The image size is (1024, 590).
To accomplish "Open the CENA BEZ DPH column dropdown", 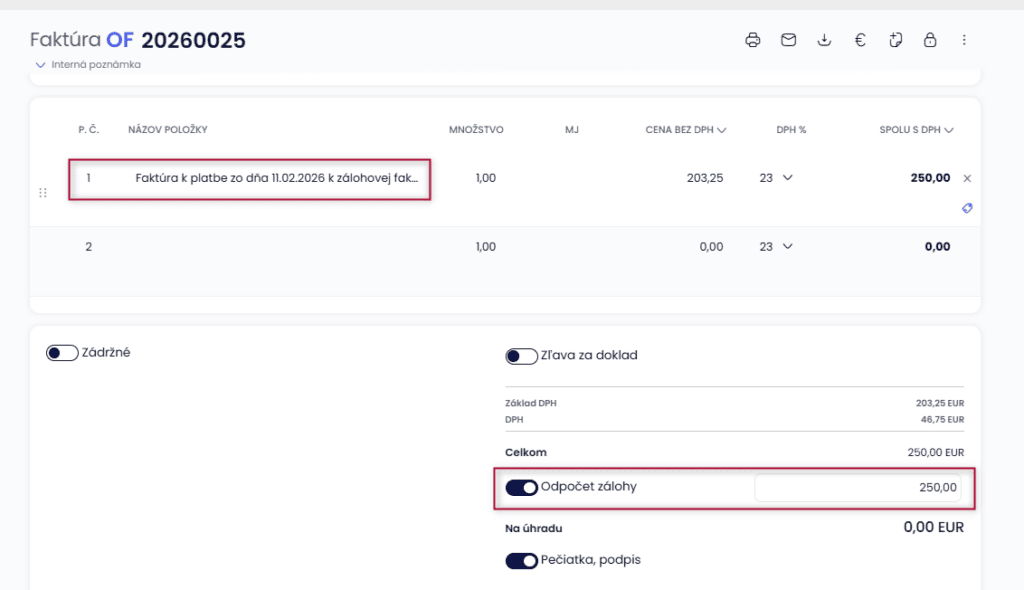I will point(722,130).
